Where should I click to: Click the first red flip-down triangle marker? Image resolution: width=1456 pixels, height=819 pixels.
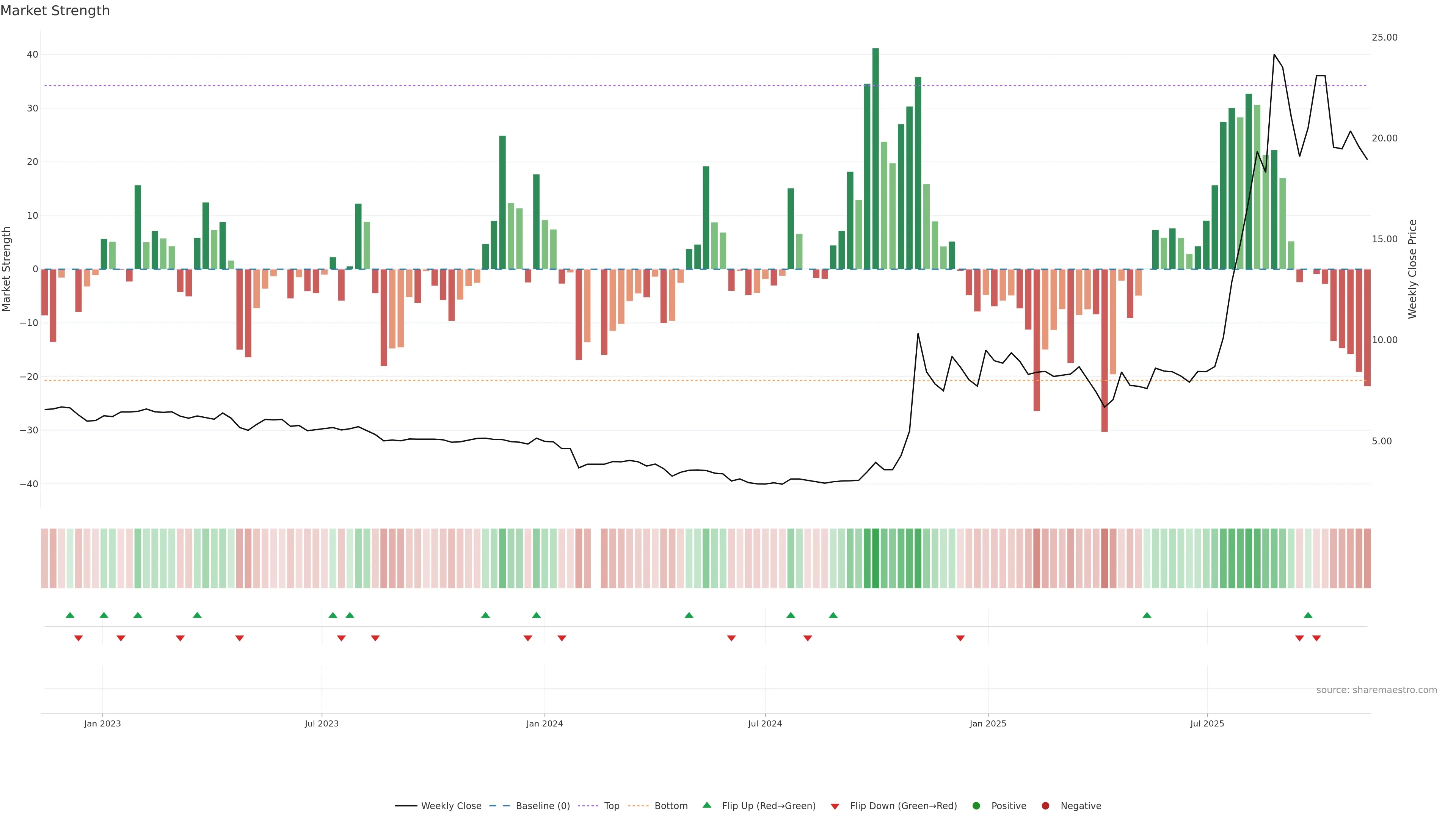point(78,638)
